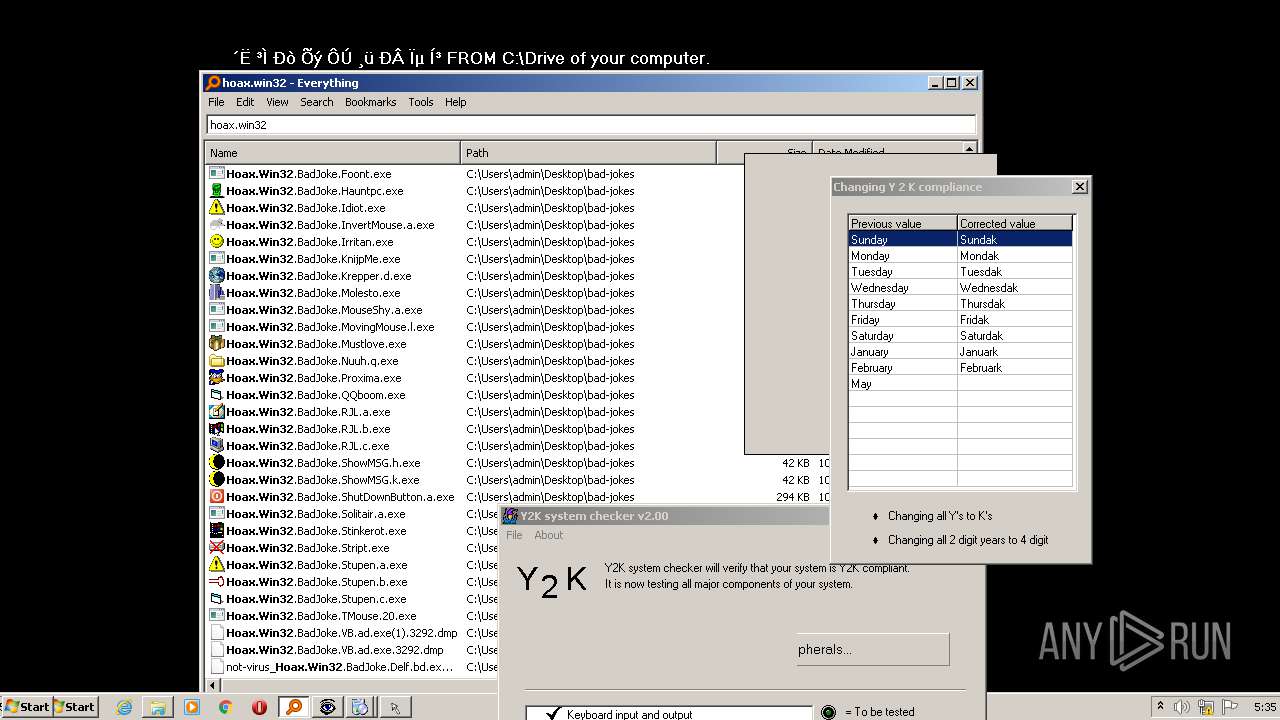Switch to Everything search taskbar icon
1280x720 pixels.
click(293, 707)
